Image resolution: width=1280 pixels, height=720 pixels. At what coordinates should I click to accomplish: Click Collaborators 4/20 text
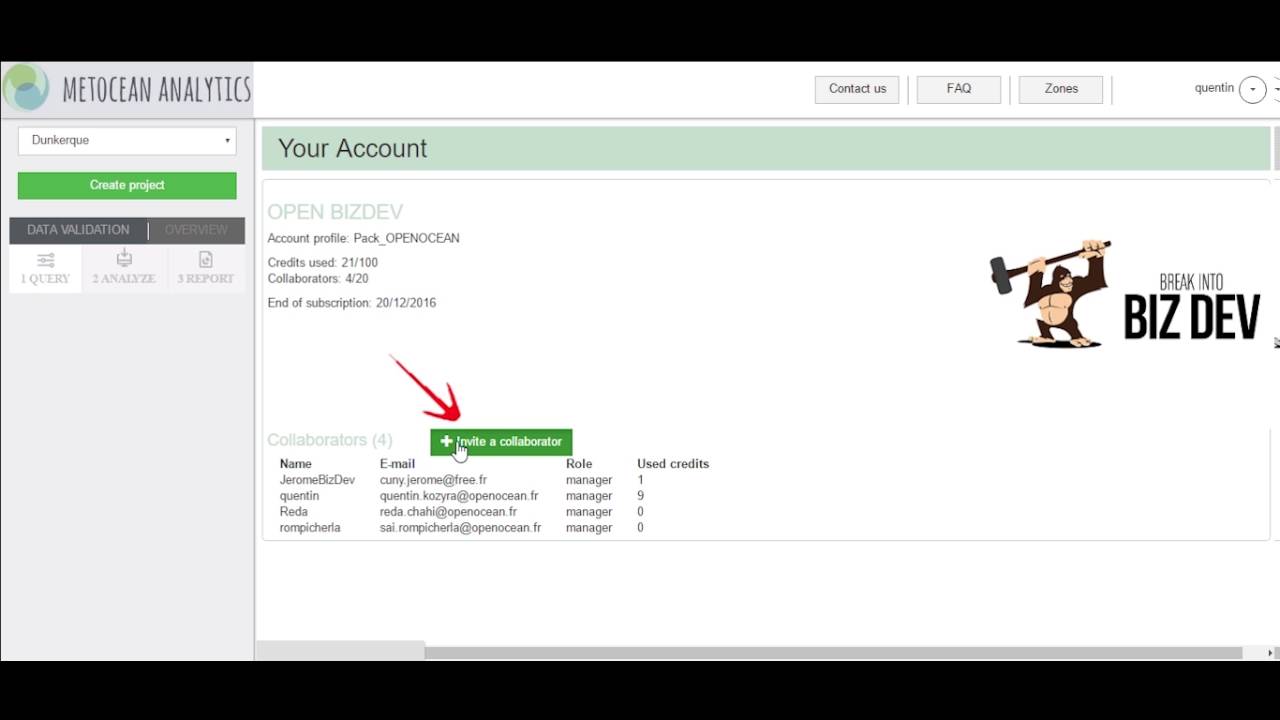tap(318, 279)
